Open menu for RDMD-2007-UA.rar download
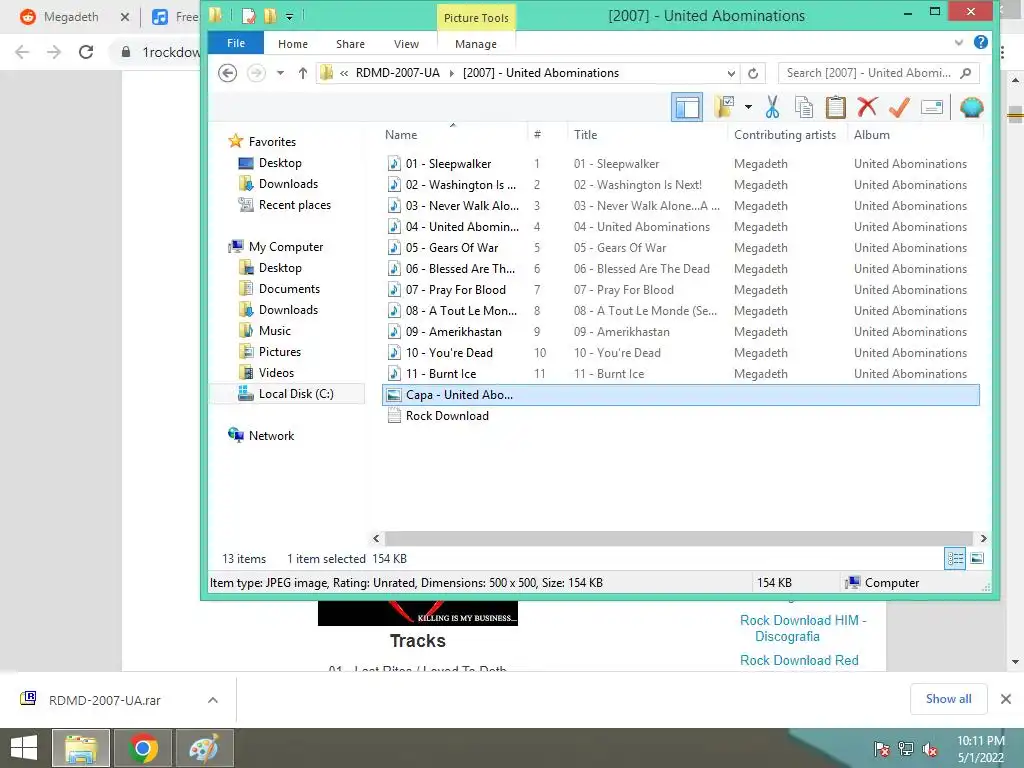 [213, 700]
